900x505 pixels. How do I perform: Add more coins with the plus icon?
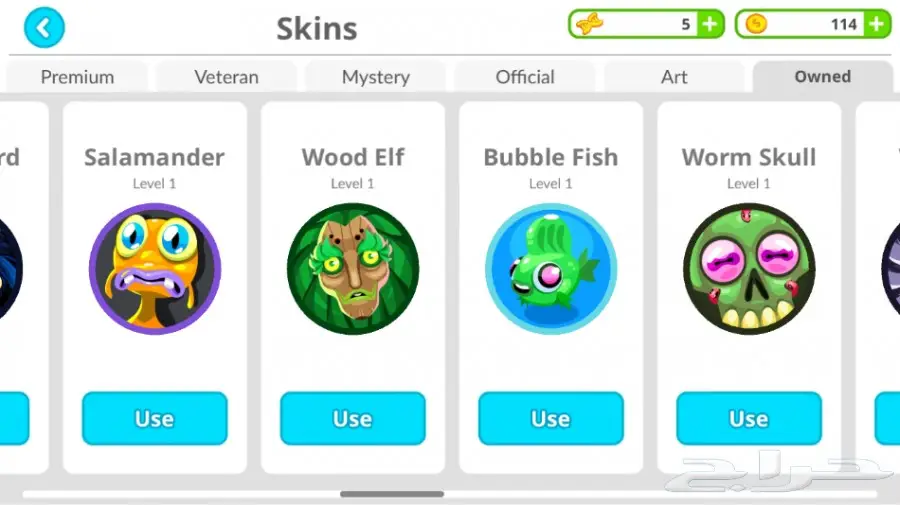pos(876,24)
